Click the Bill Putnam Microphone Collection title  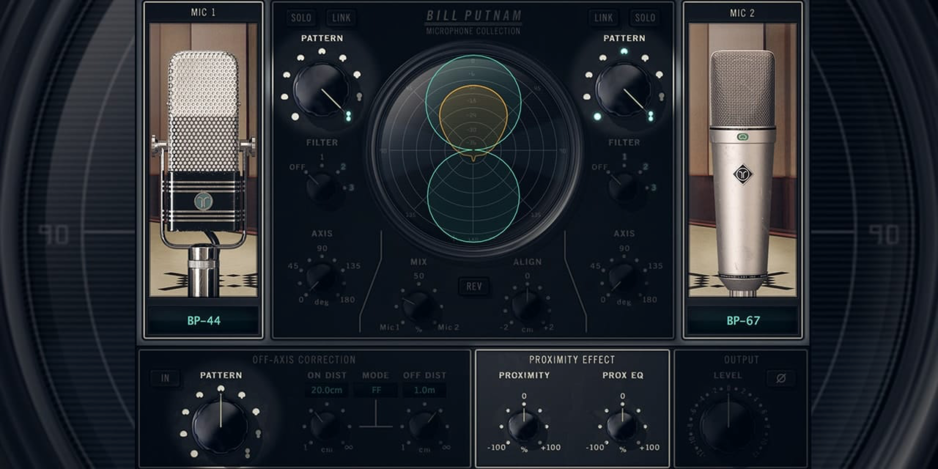coord(473,22)
